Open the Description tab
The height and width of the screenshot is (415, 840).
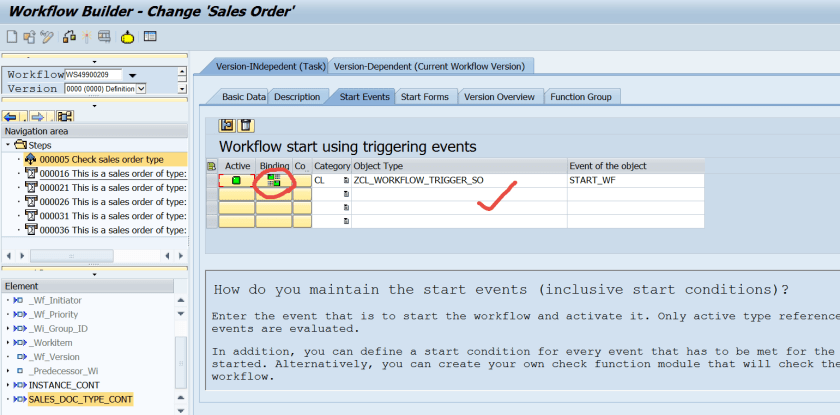pos(297,97)
